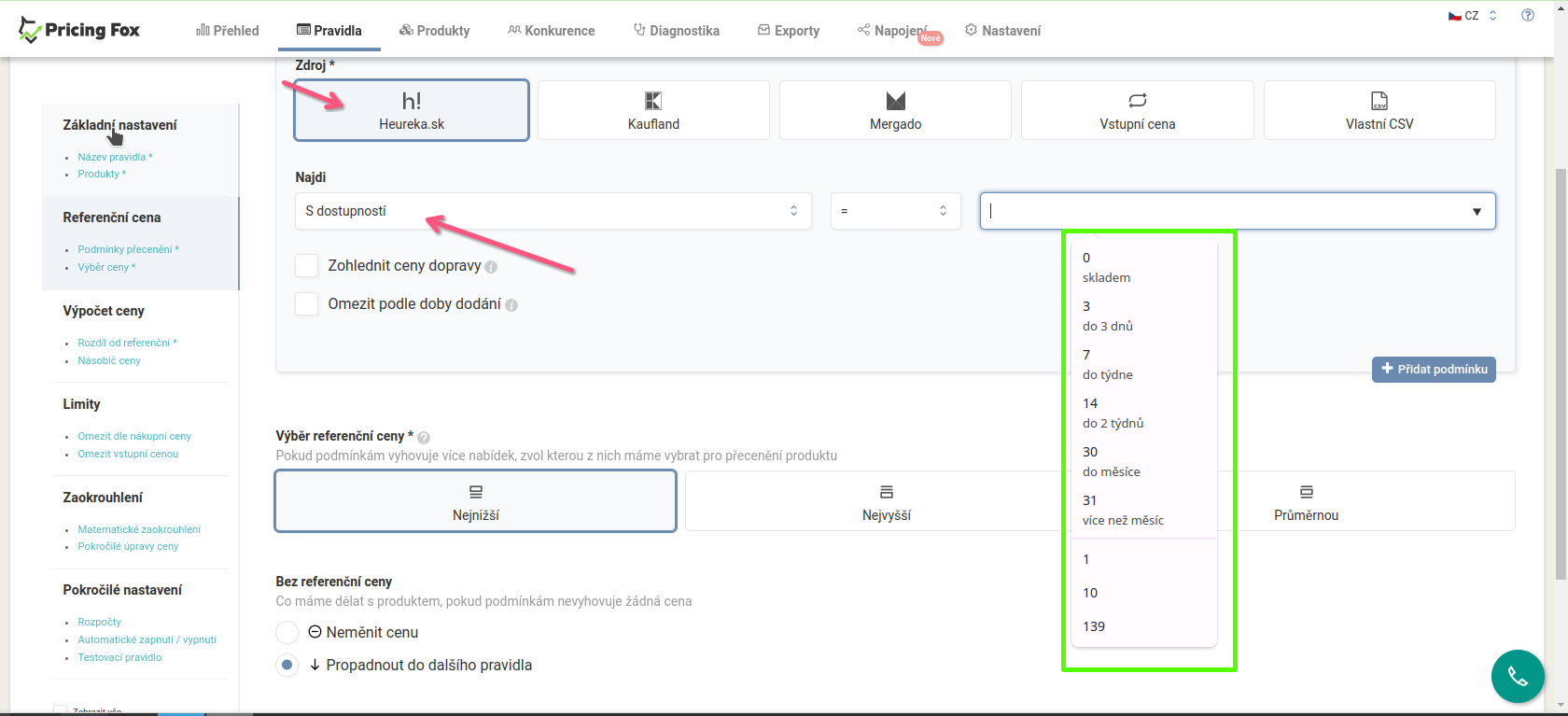Choose option 0 skladem
Viewport: 1568px width, 716px height.
click(1144, 267)
